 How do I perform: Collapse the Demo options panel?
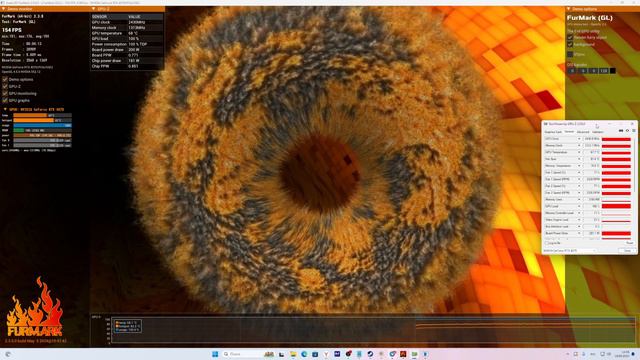pos(569,9)
